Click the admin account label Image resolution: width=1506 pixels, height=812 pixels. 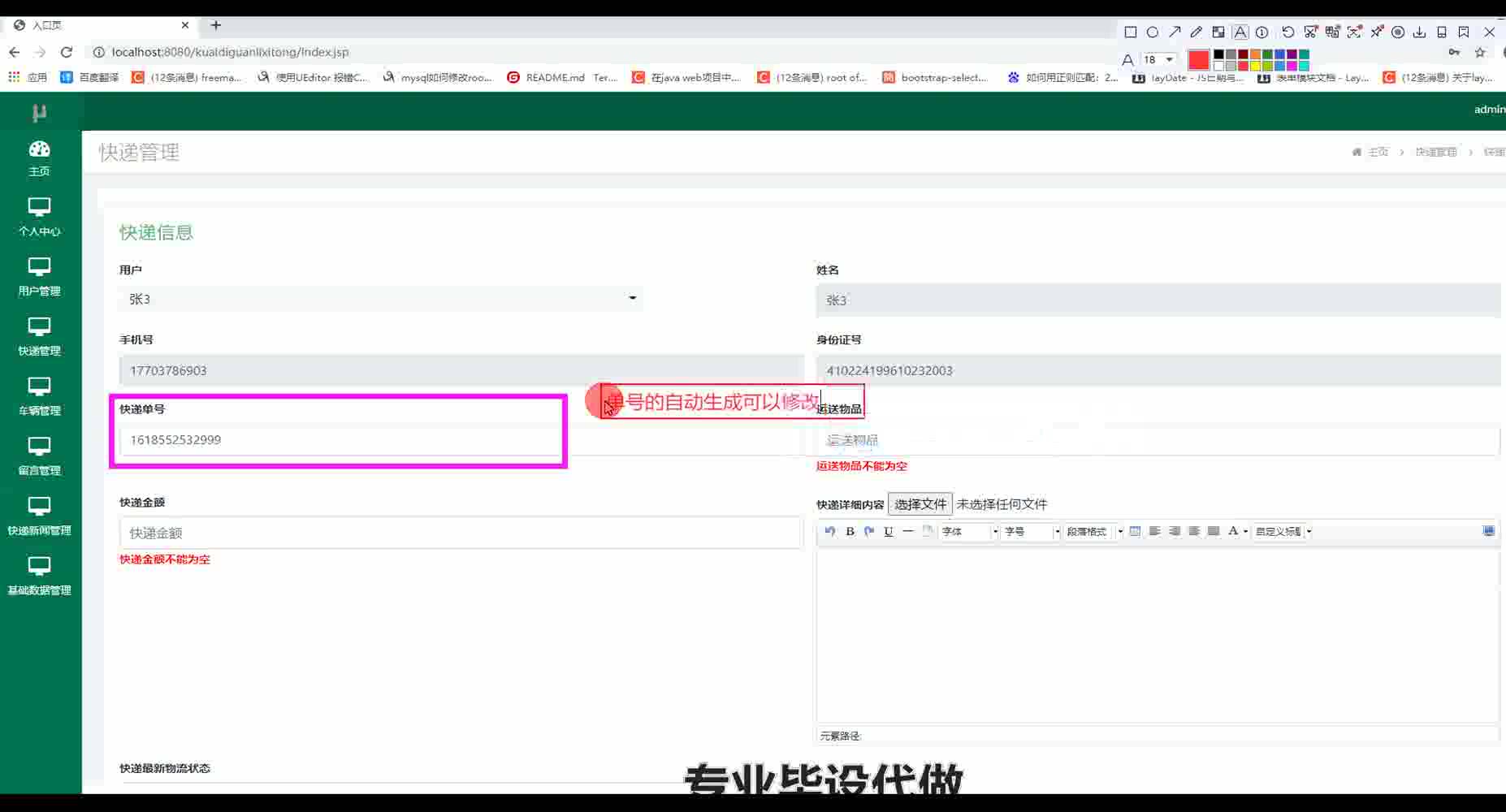(x=1490, y=110)
